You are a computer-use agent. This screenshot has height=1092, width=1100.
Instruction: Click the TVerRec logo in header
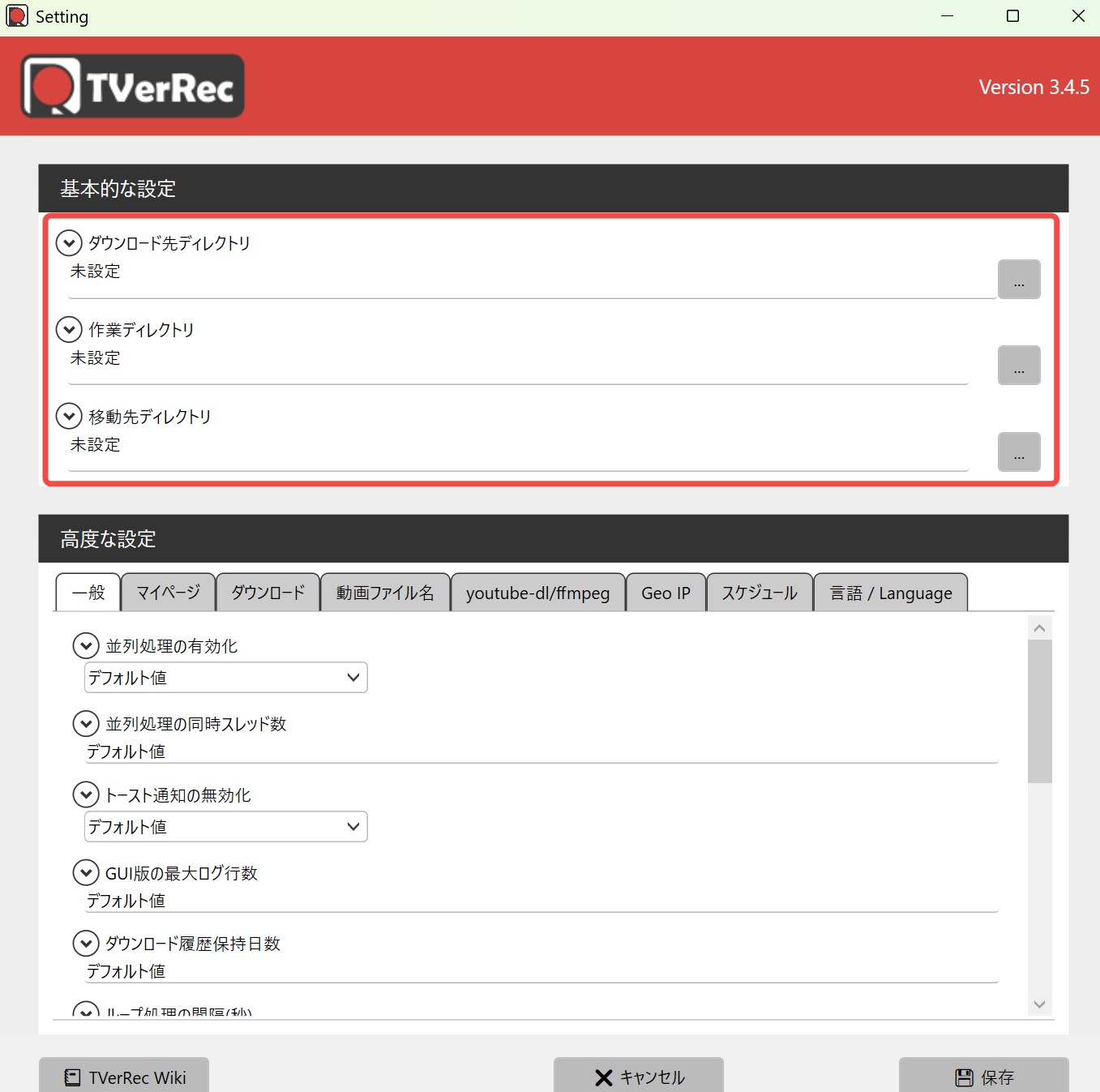pos(132,86)
